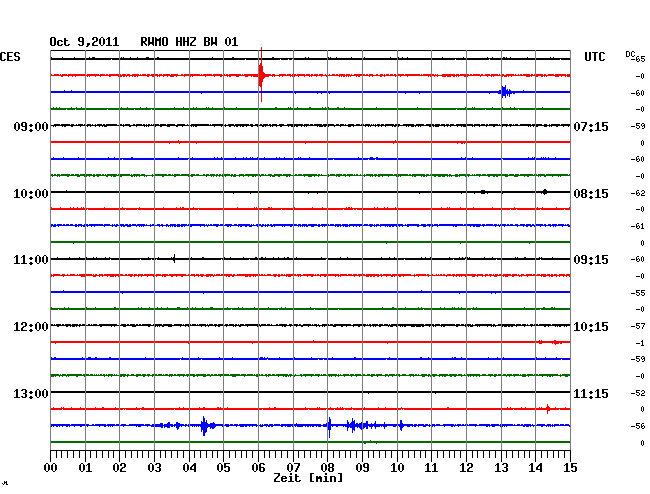The image size is (650, 494).
Task: Click the blue spike at minute 08 on bottom blue trace
Action: tap(329, 426)
